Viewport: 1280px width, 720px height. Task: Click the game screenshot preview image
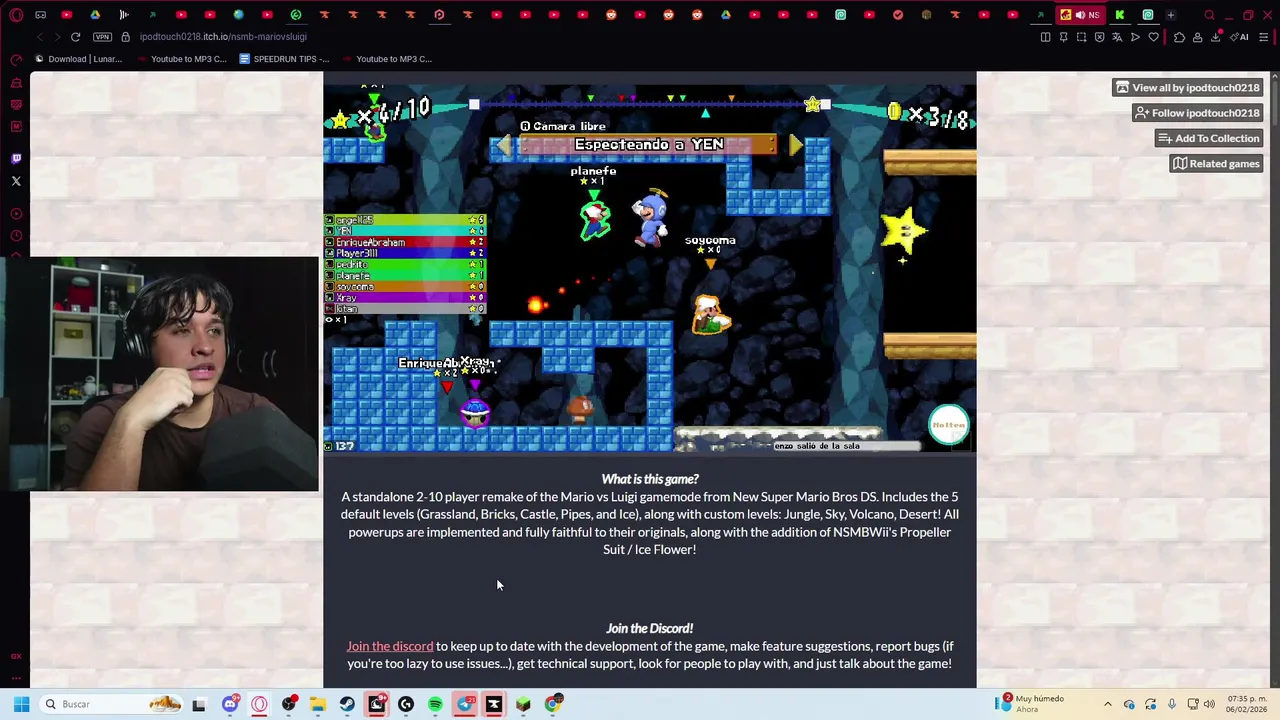(x=650, y=266)
